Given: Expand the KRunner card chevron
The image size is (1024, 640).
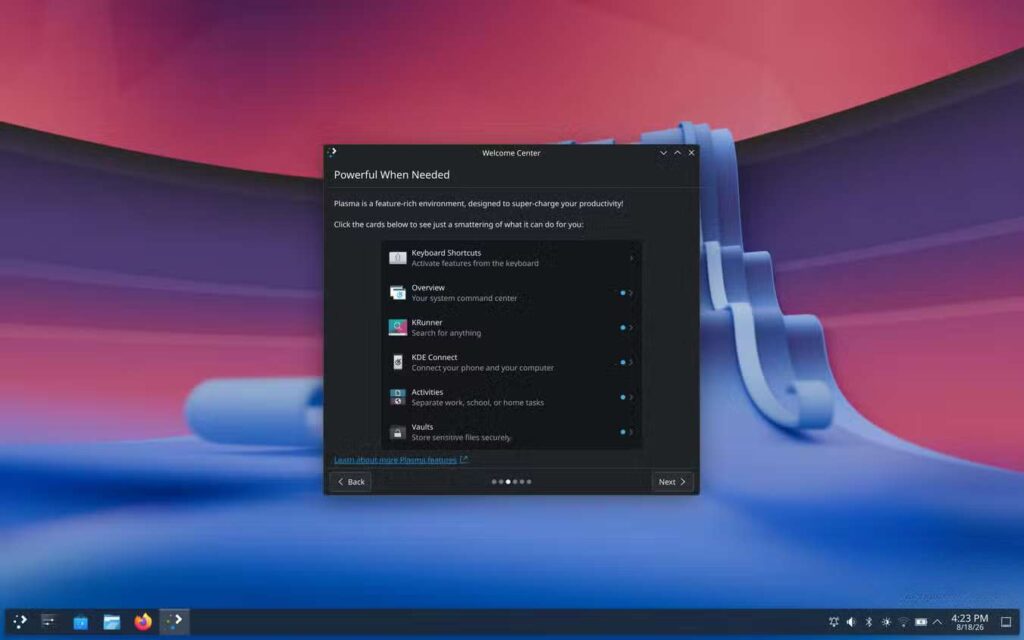Looking at the screenshot, I should pyautogui.click(x=631, y=327).
